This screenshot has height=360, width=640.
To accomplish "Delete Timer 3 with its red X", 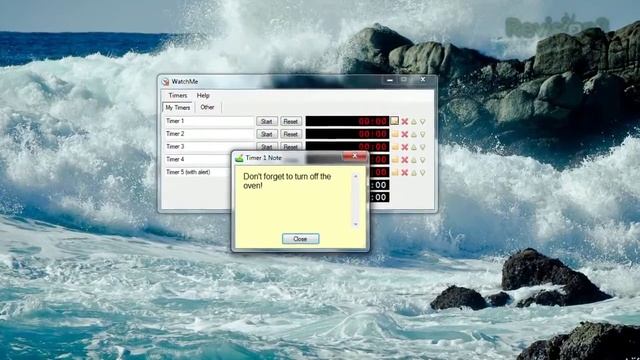I will [x=404, y=147].
